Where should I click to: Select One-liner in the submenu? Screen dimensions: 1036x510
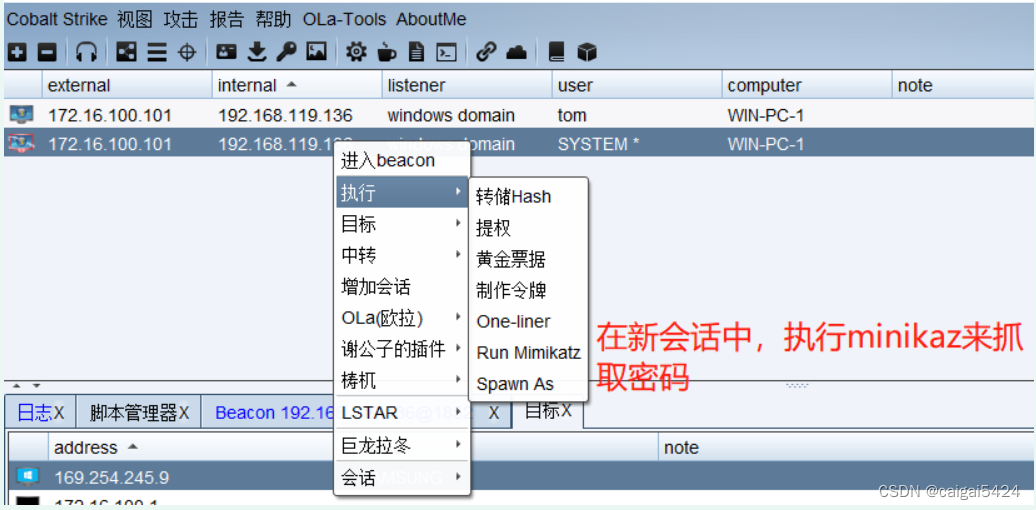pyautogui.click(x=528, y=321)
